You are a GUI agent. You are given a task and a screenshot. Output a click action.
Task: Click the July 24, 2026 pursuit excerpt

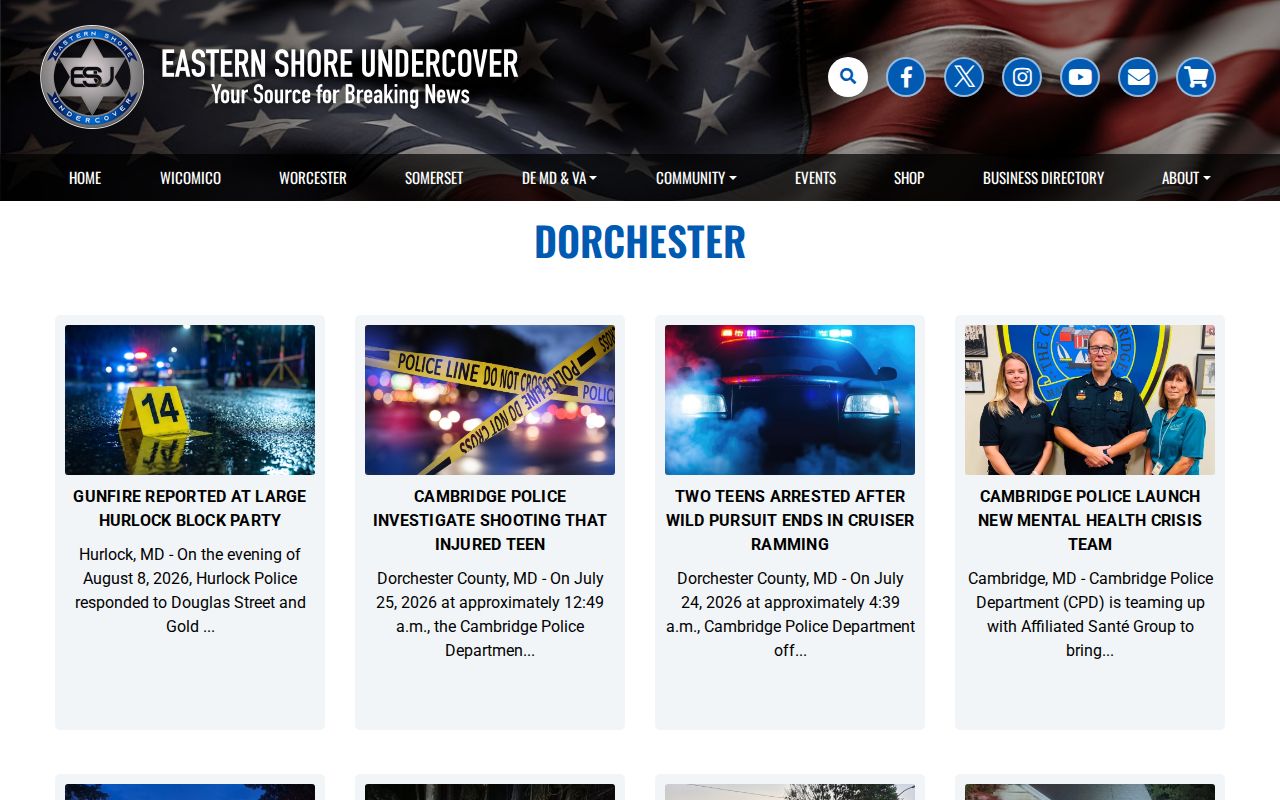(790, 614)
